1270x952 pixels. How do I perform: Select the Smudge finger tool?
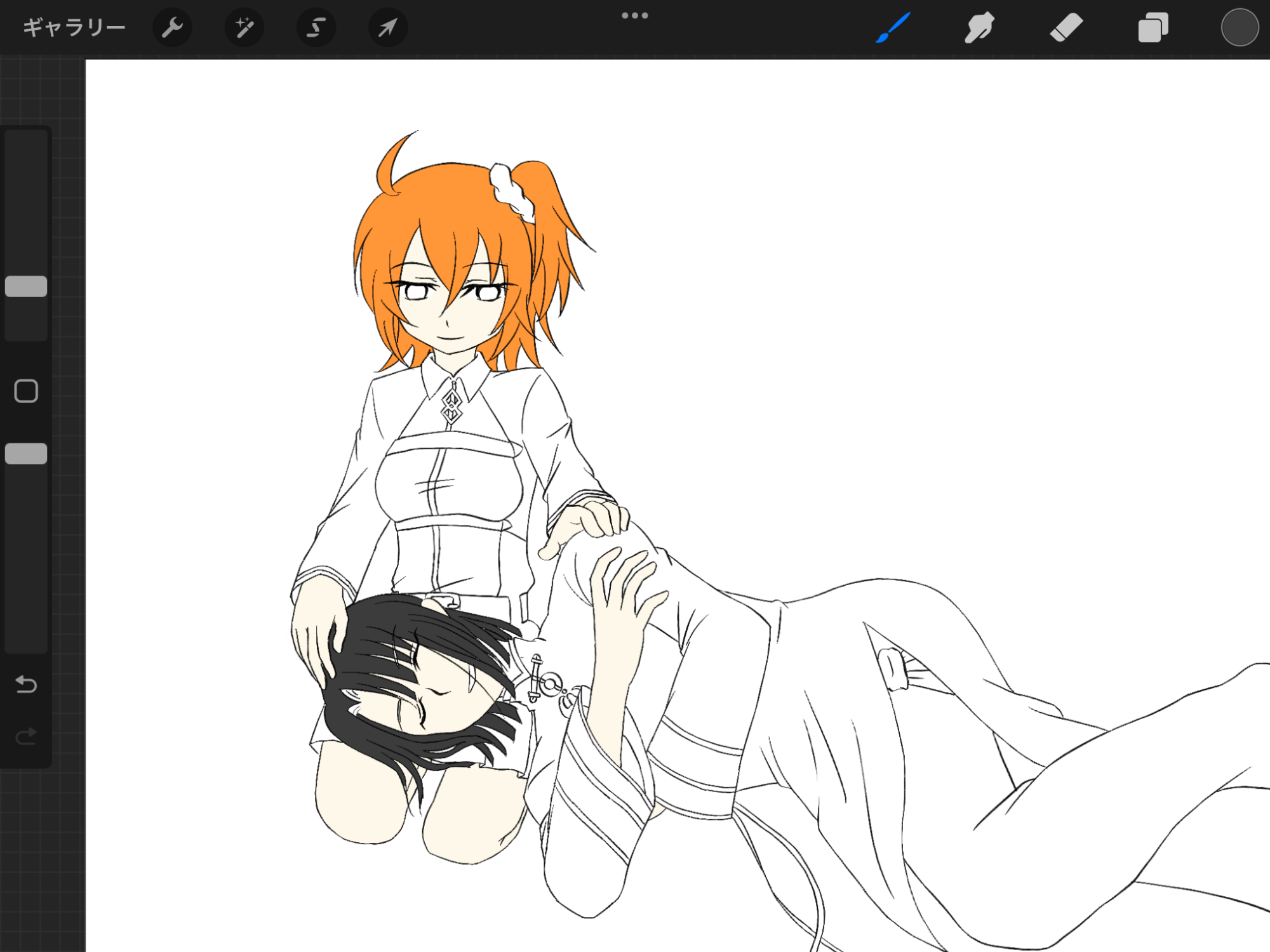coord(979,27)
